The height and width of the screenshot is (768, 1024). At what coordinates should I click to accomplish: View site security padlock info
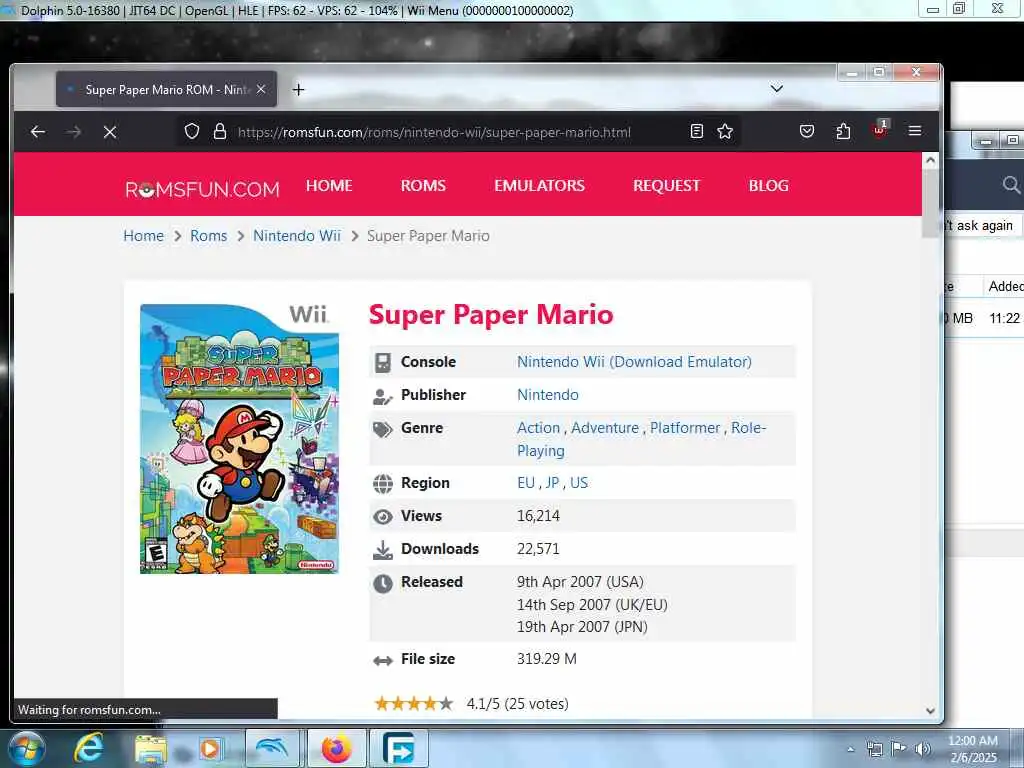coord(220,131)
